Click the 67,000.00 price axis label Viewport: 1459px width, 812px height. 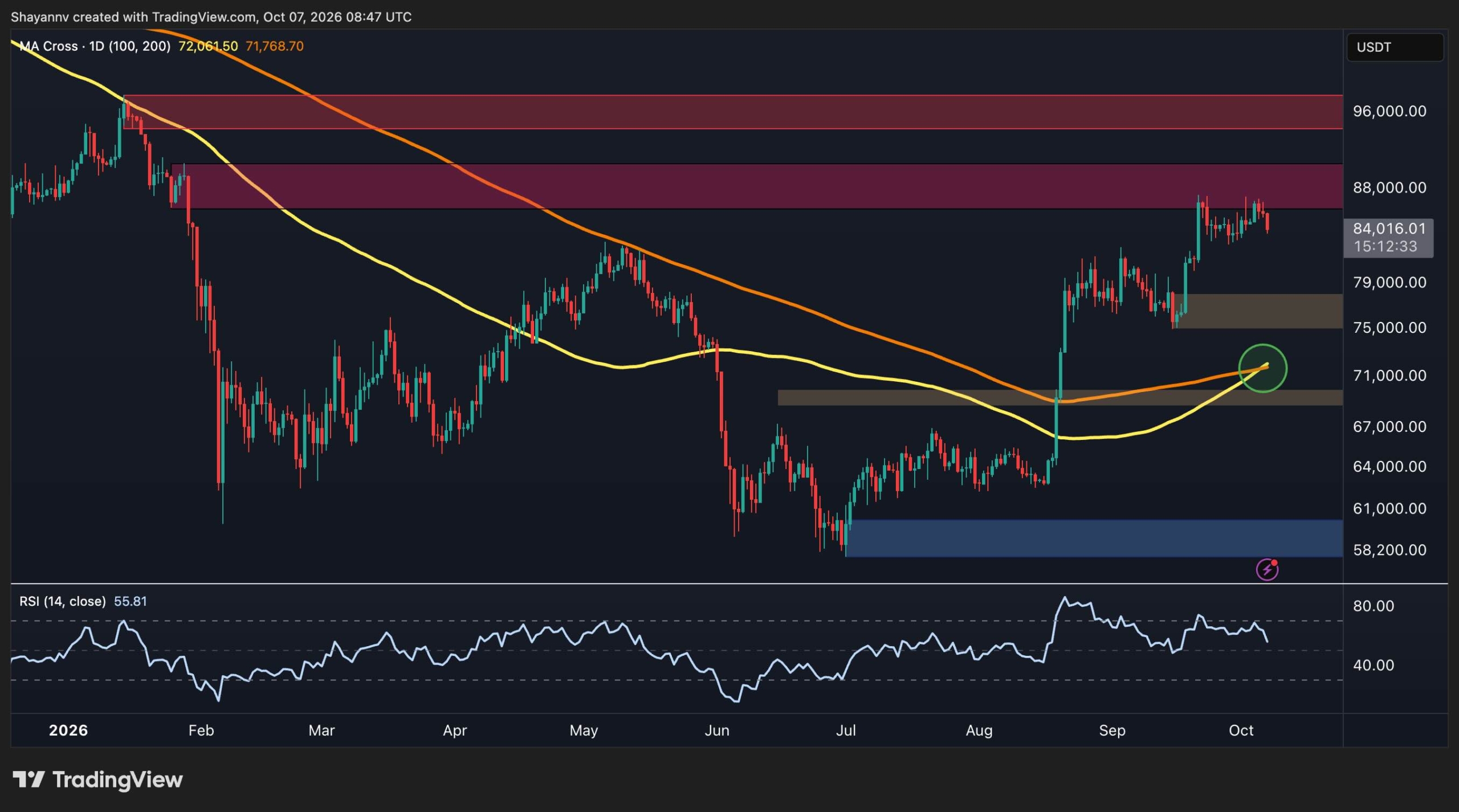coord(1389,427)
